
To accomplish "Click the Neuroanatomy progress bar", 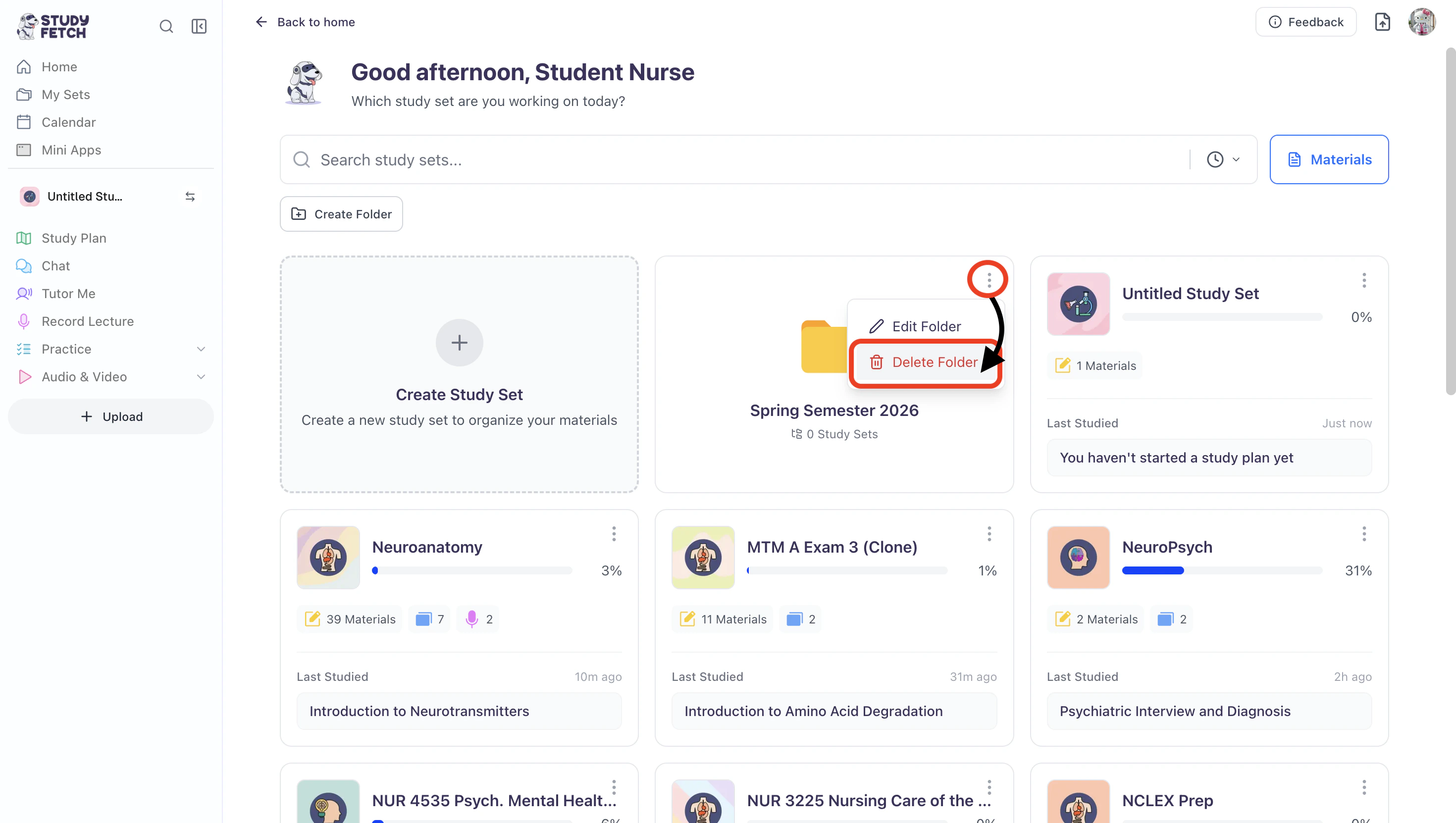I will coord(472,571).
